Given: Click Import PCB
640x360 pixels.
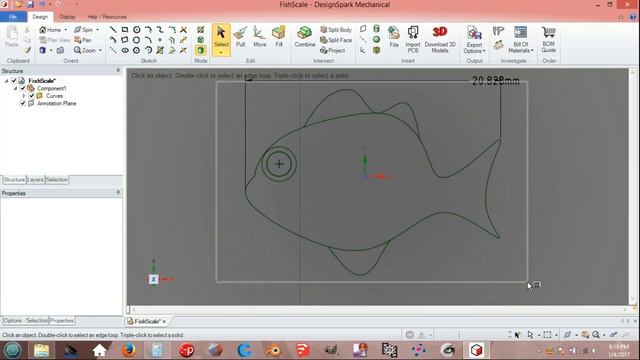Looking at the screenshot, I should [413, 39].
